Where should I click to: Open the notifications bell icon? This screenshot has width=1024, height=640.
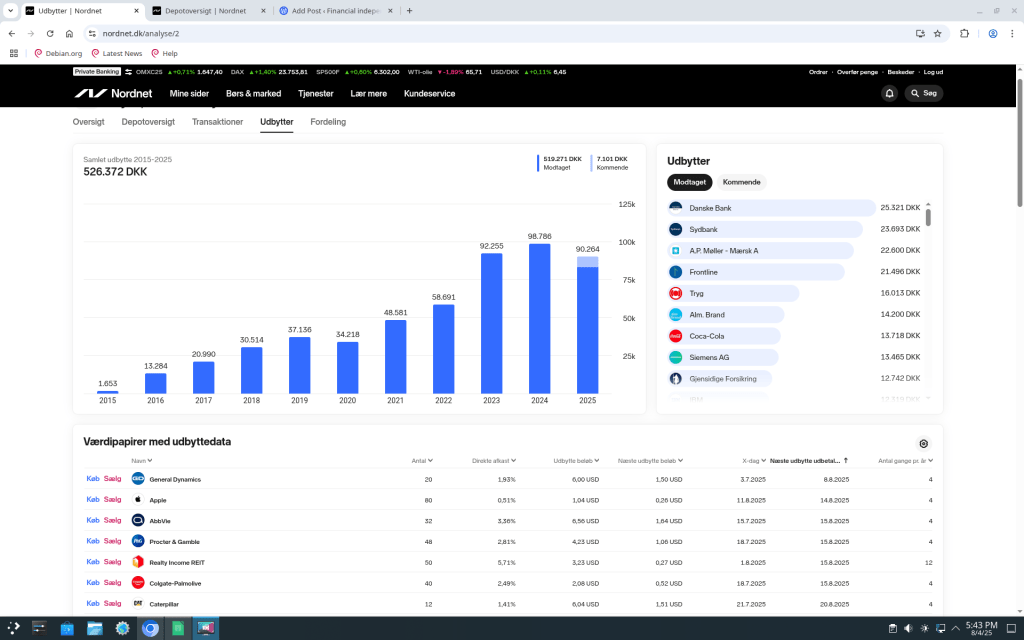pyautogui.click(x=889, y=93)
